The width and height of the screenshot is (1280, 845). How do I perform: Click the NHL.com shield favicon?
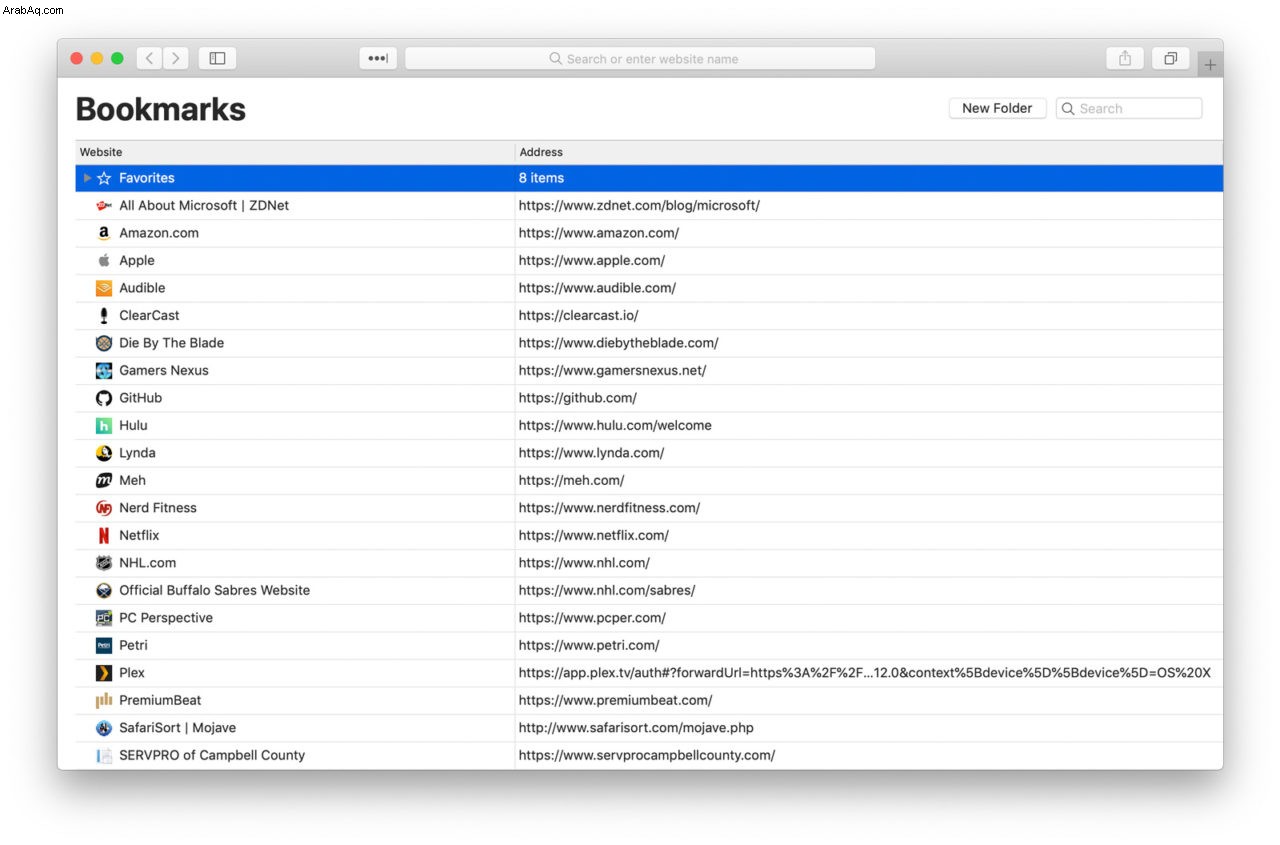104,563
